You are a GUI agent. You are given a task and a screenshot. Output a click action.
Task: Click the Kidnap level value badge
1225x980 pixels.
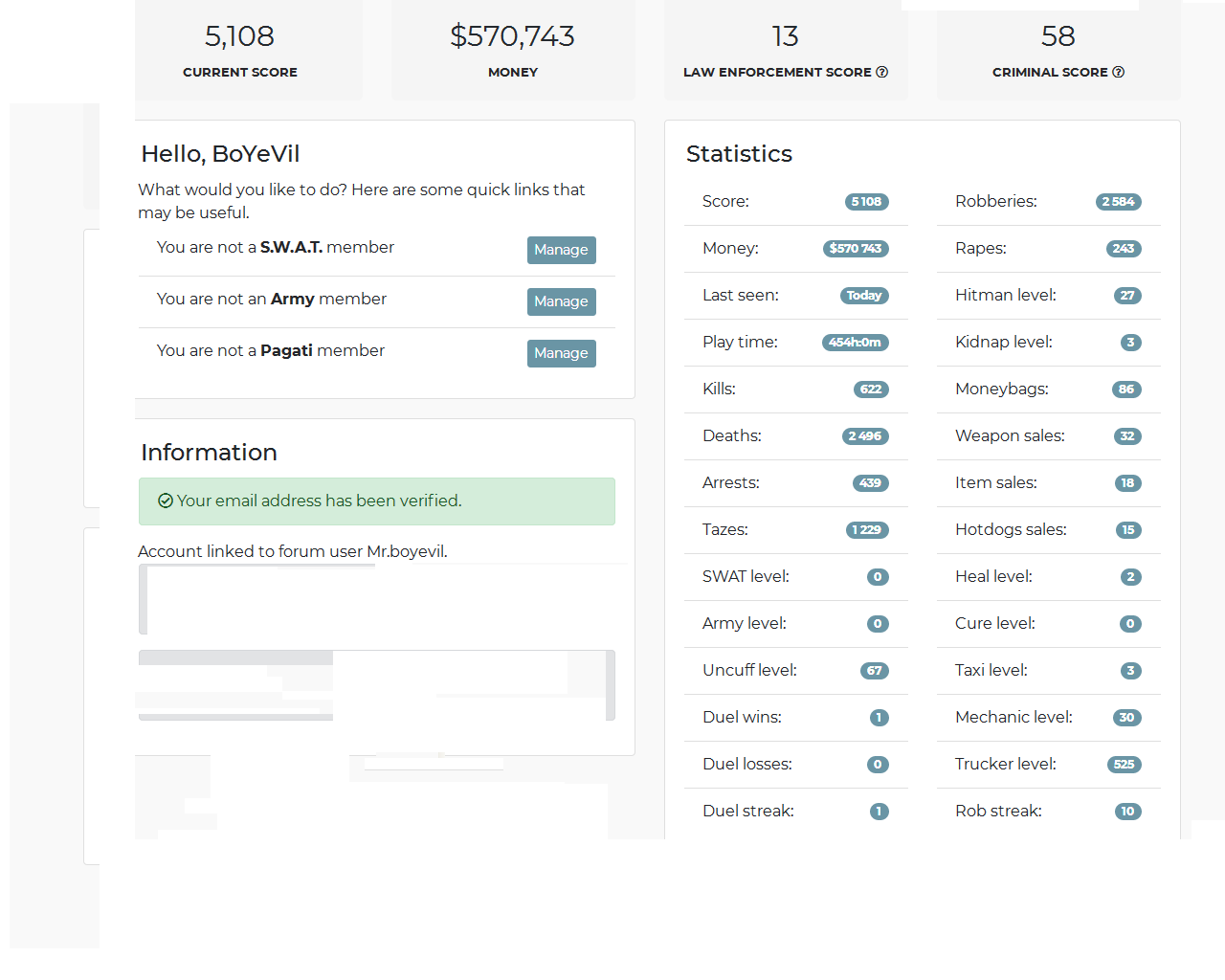(x=1131, y=343)
